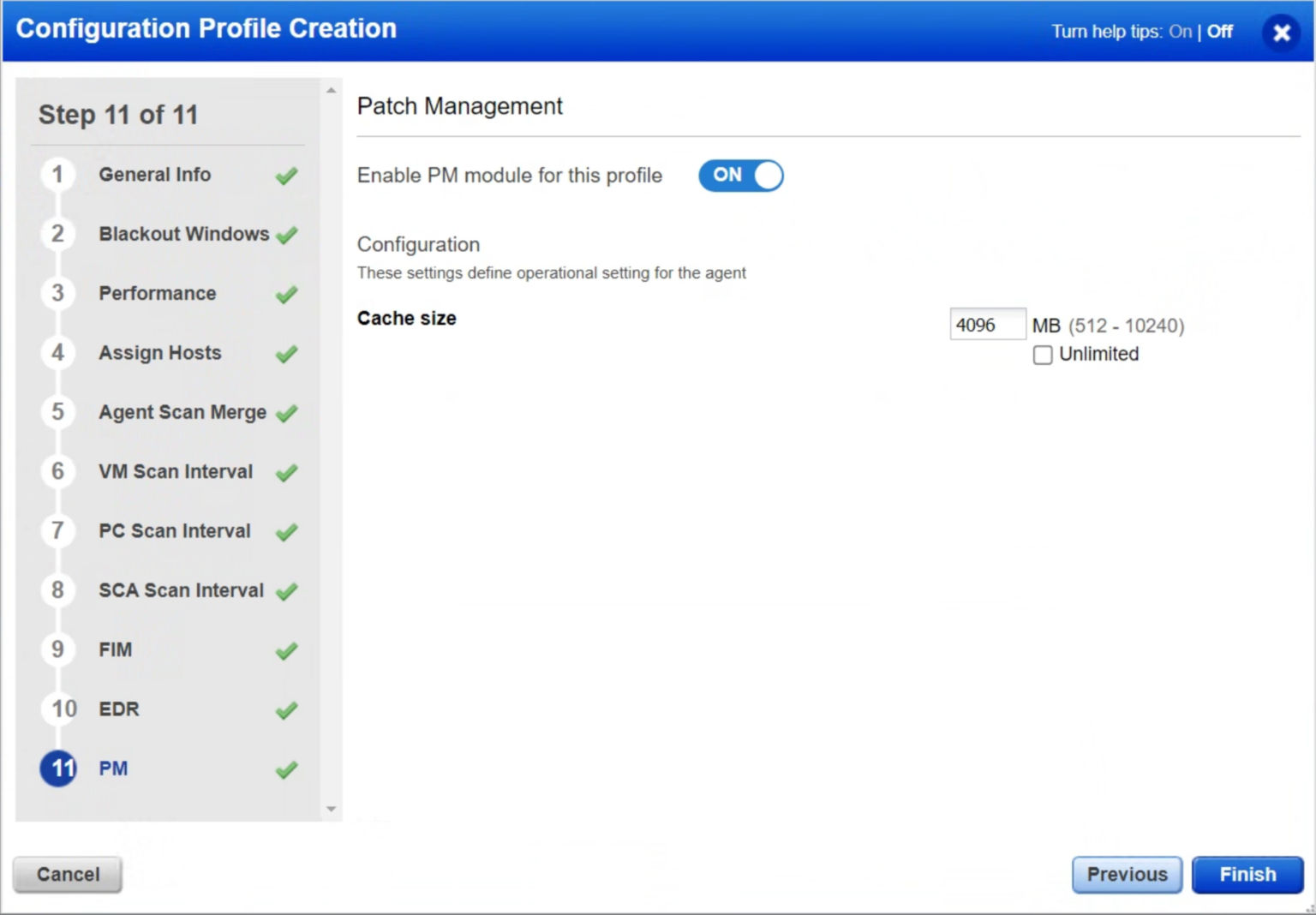Screen dimensions: 1316x915
Task: Click the checkmark next to Performance step
Action: (285, 295)
